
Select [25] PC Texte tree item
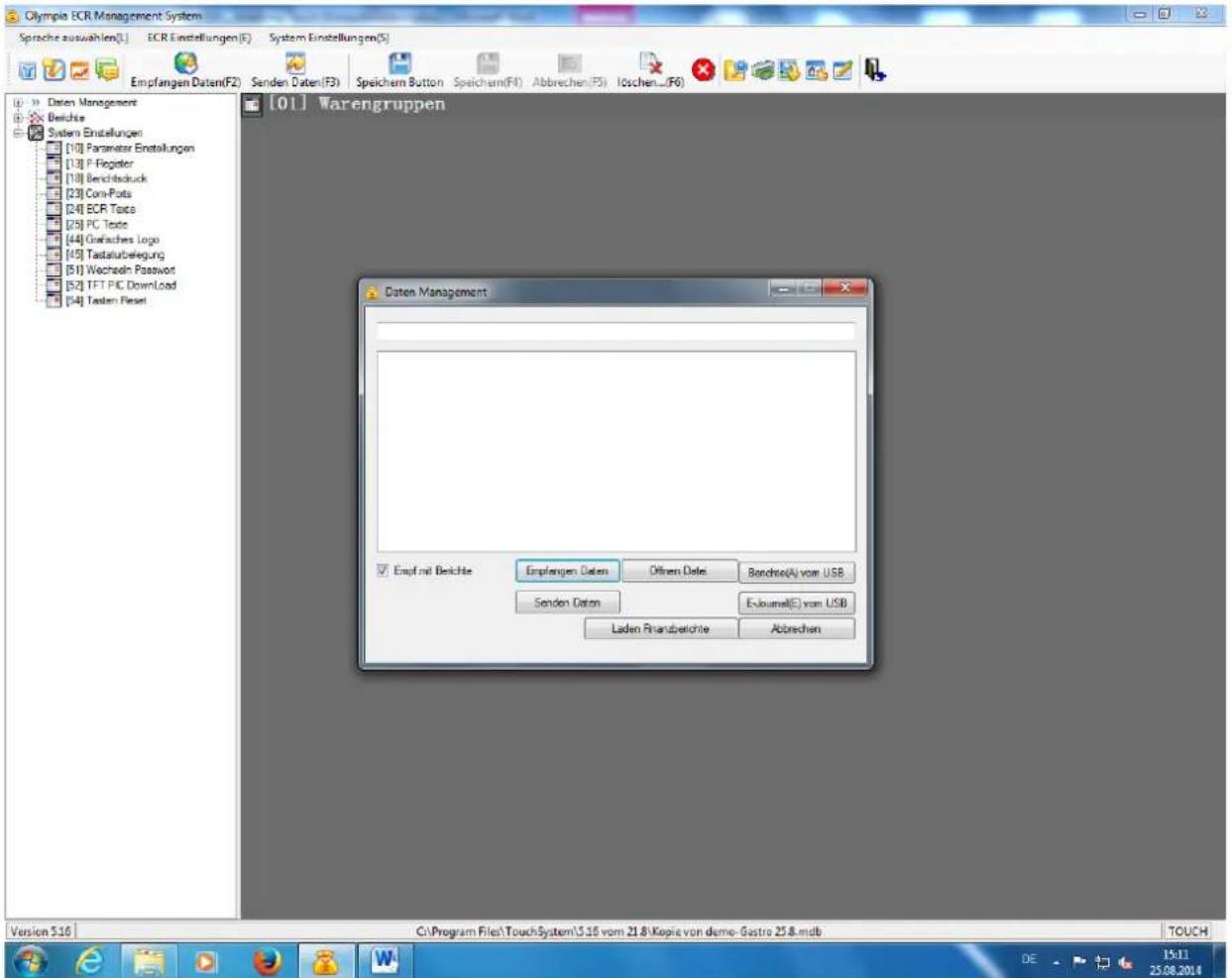pos(96,224)
